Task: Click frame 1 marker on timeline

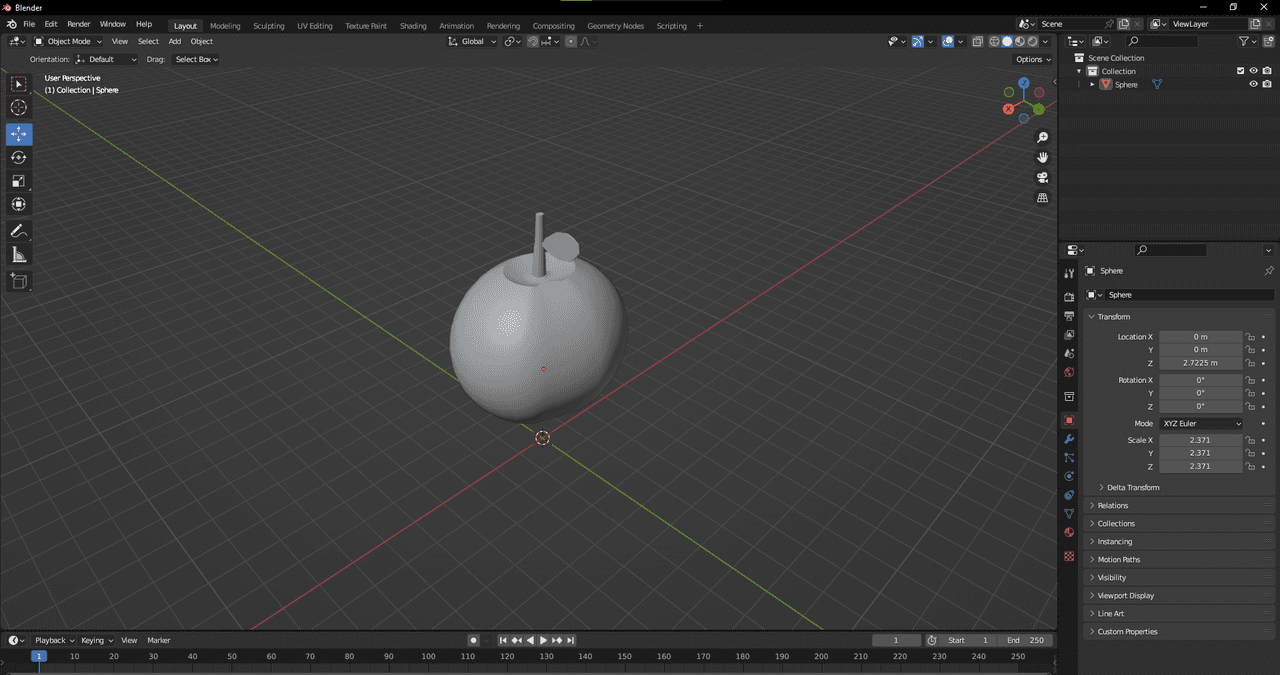Action: click(38, 657)
